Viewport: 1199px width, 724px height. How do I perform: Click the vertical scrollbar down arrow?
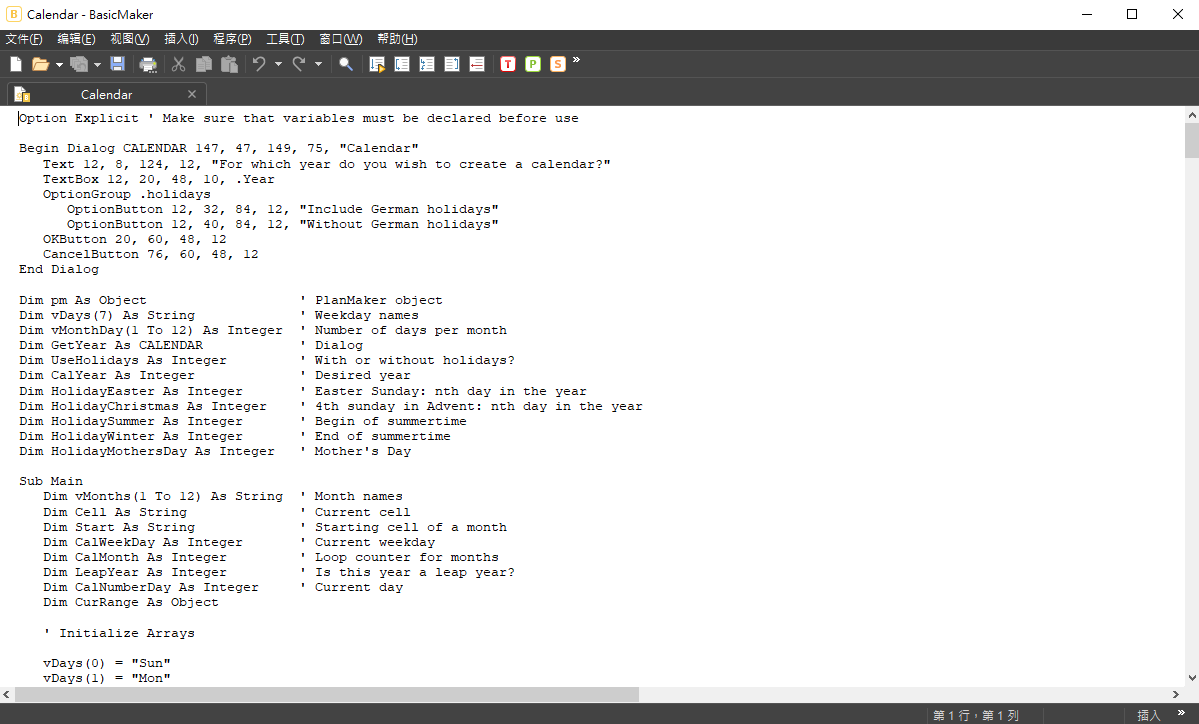(1191, 678)
